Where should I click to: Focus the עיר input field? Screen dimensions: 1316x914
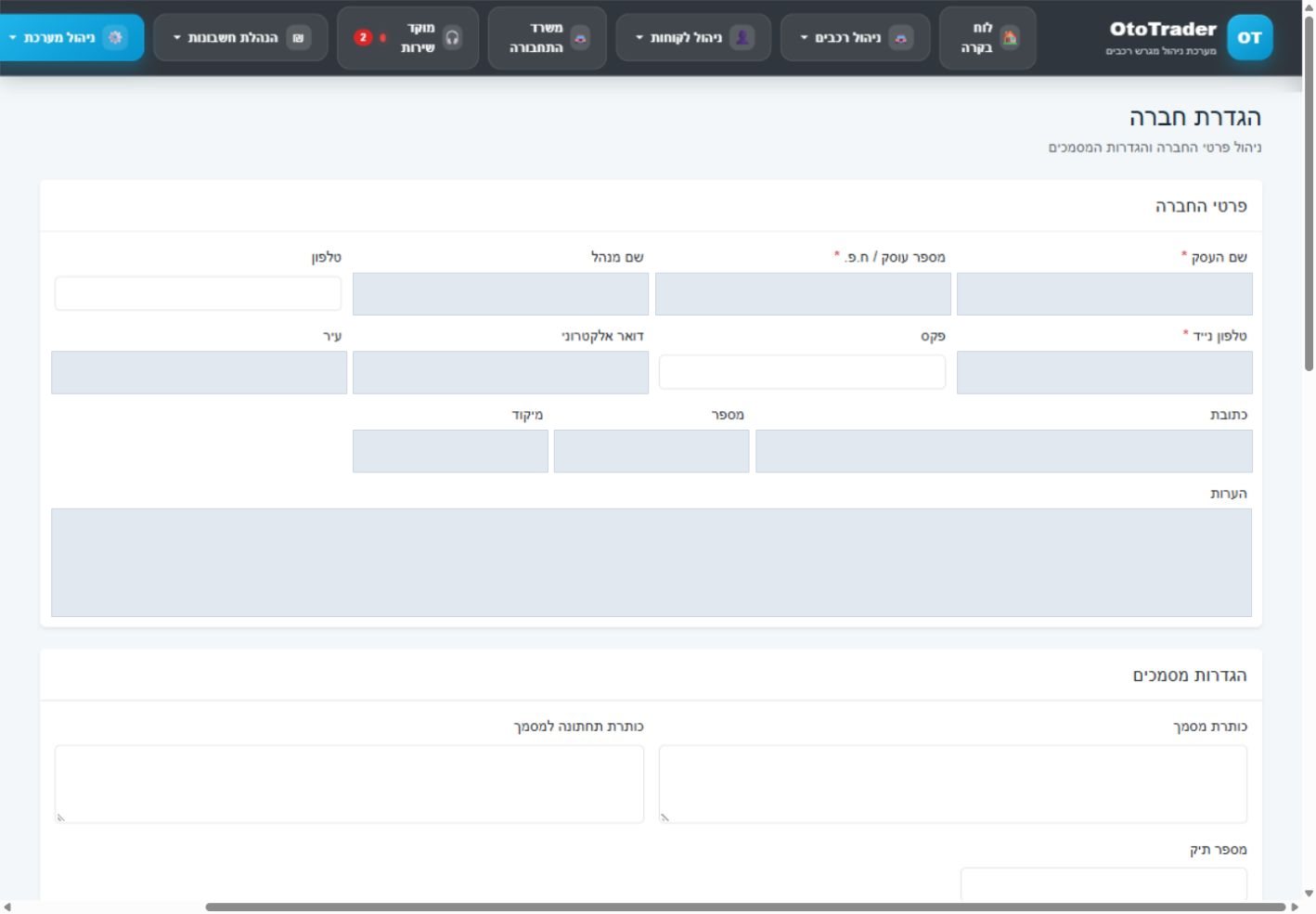(199, 372)
